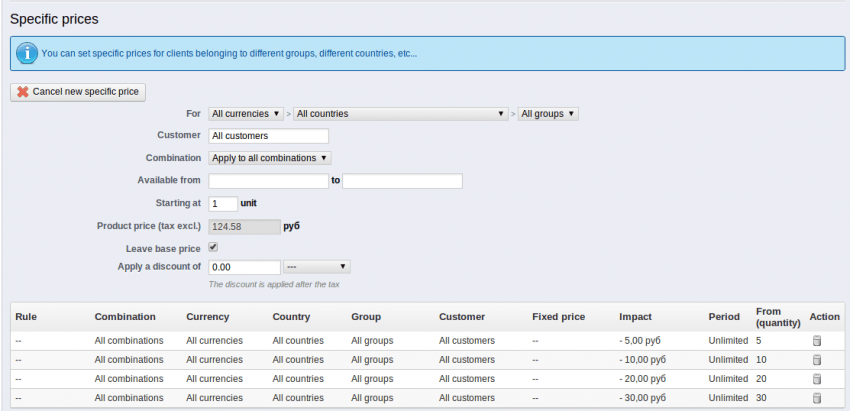850x411 pixels.
Task: Open the All countries dropdown
Action: pyautogui.click(x=401, y=114)
